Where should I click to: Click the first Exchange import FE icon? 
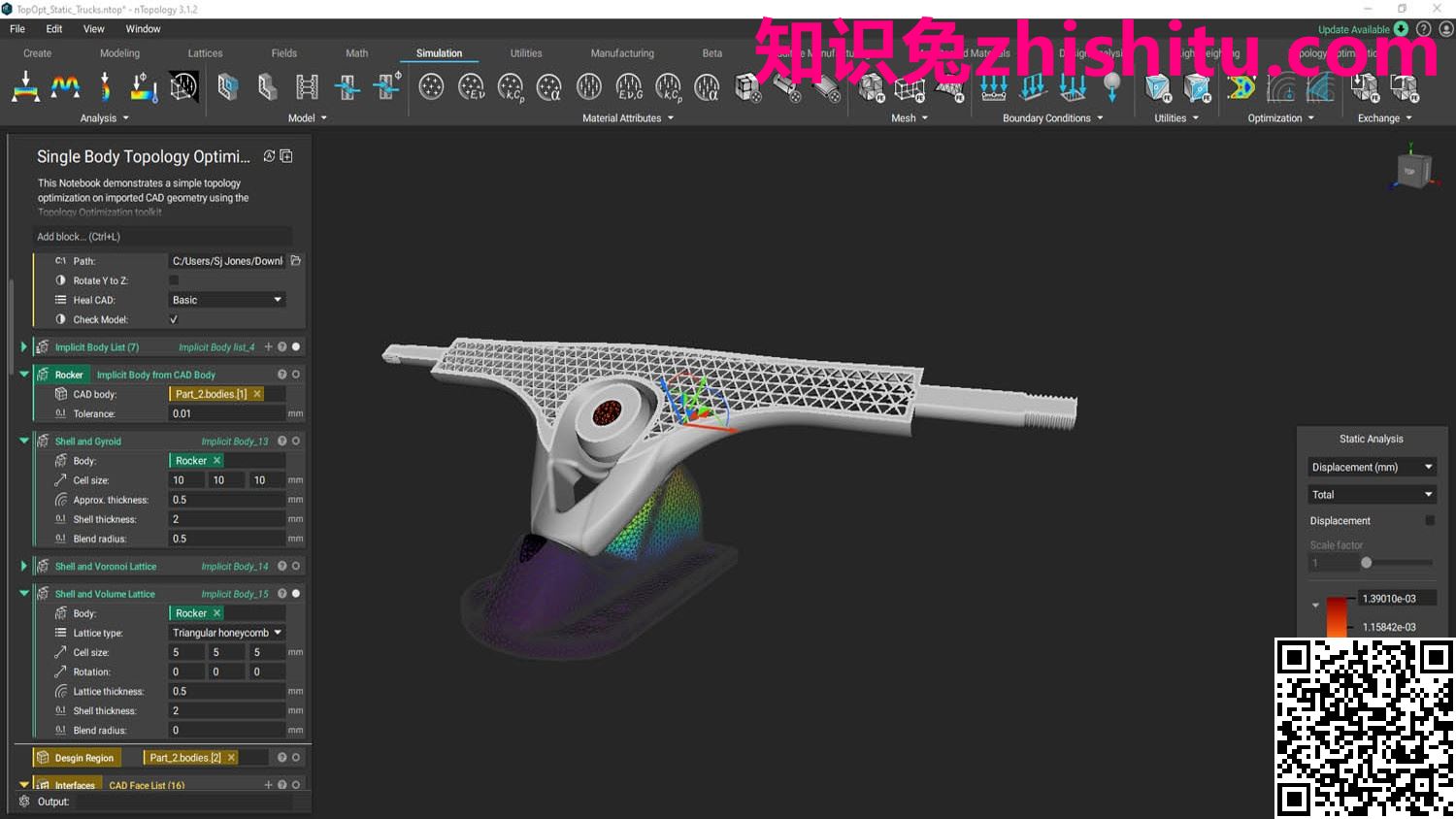(x=1365, y=87)
